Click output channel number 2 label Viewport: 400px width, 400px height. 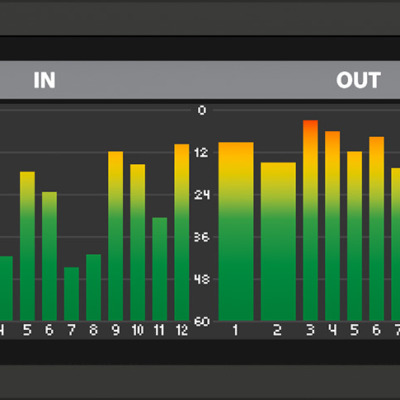277,330
